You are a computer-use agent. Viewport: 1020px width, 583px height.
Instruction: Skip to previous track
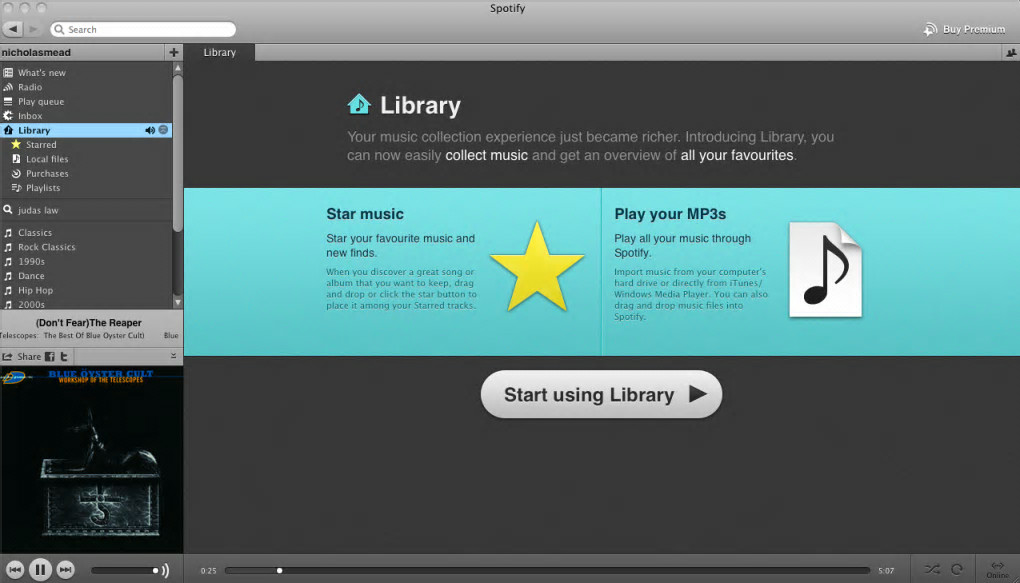(x=15, y=570)
